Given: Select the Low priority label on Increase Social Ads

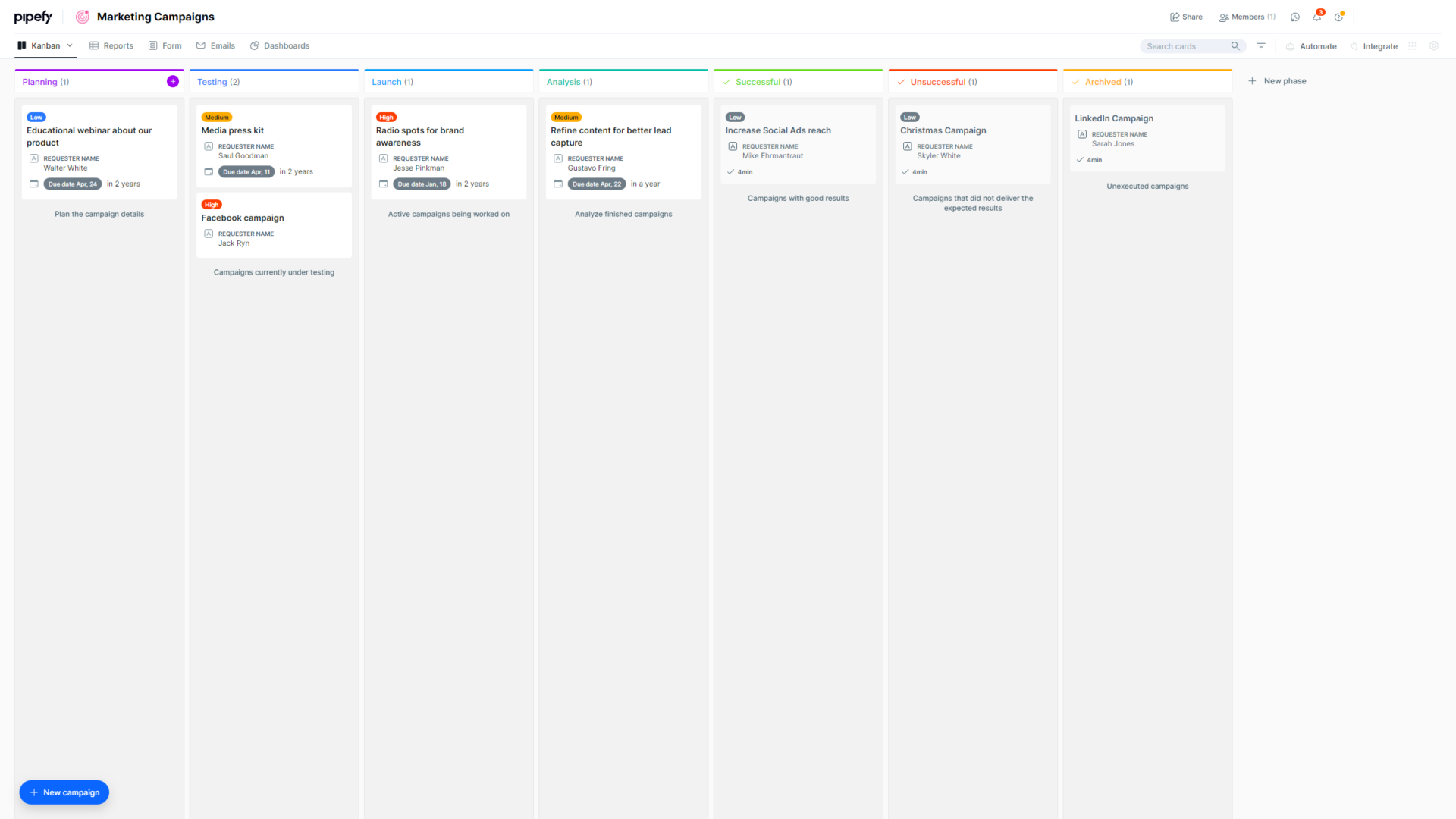Looking at the screenshot, I should (734, 118).
